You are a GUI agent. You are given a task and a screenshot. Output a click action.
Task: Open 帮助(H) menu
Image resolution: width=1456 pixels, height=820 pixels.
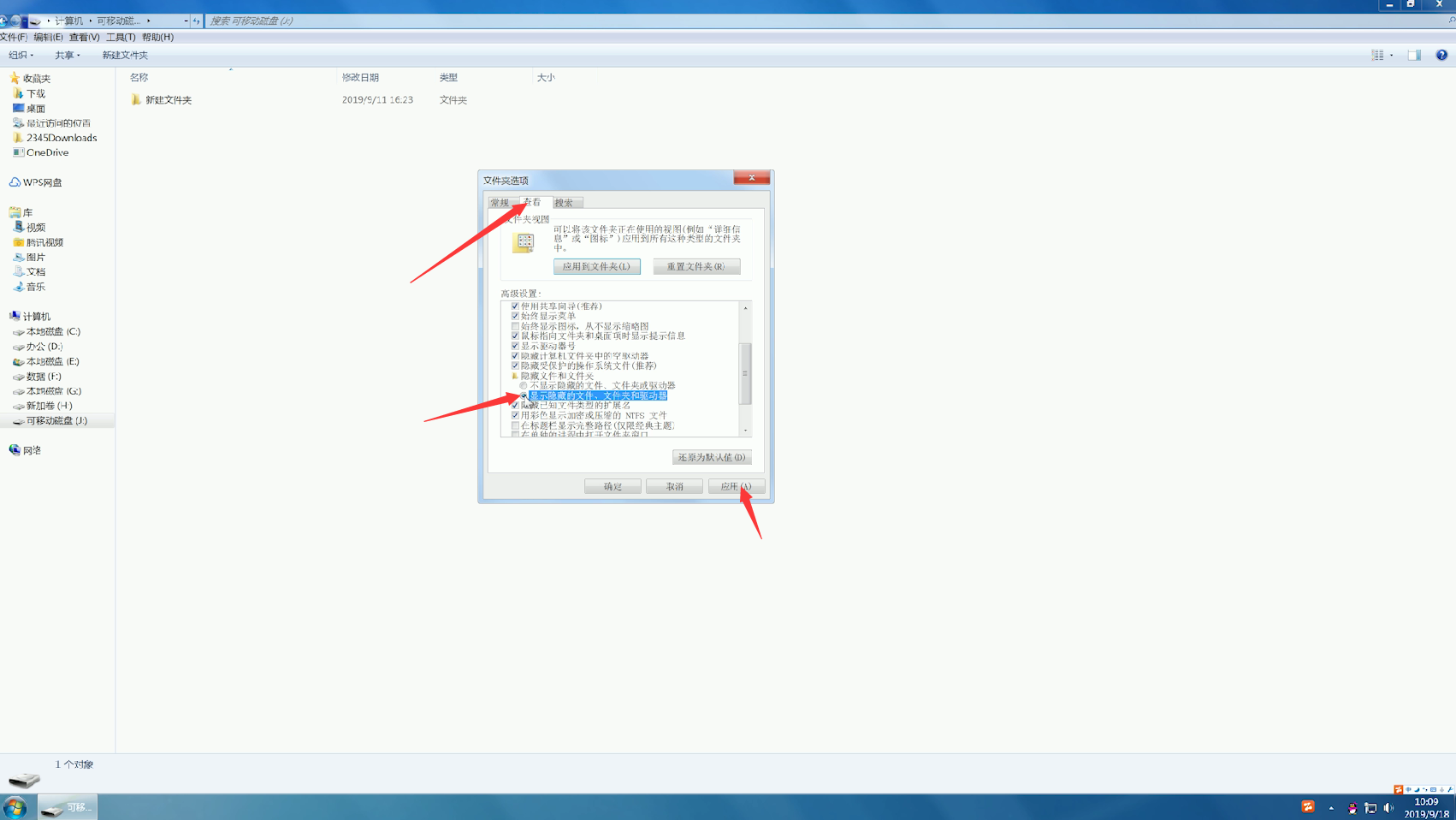(x=157, y=38)
